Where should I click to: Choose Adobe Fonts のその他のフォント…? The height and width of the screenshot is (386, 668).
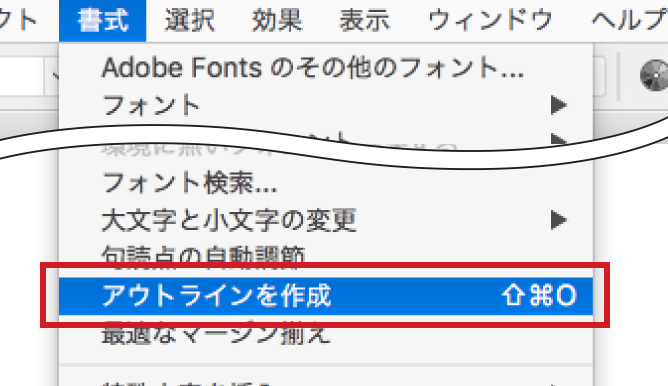326,68
